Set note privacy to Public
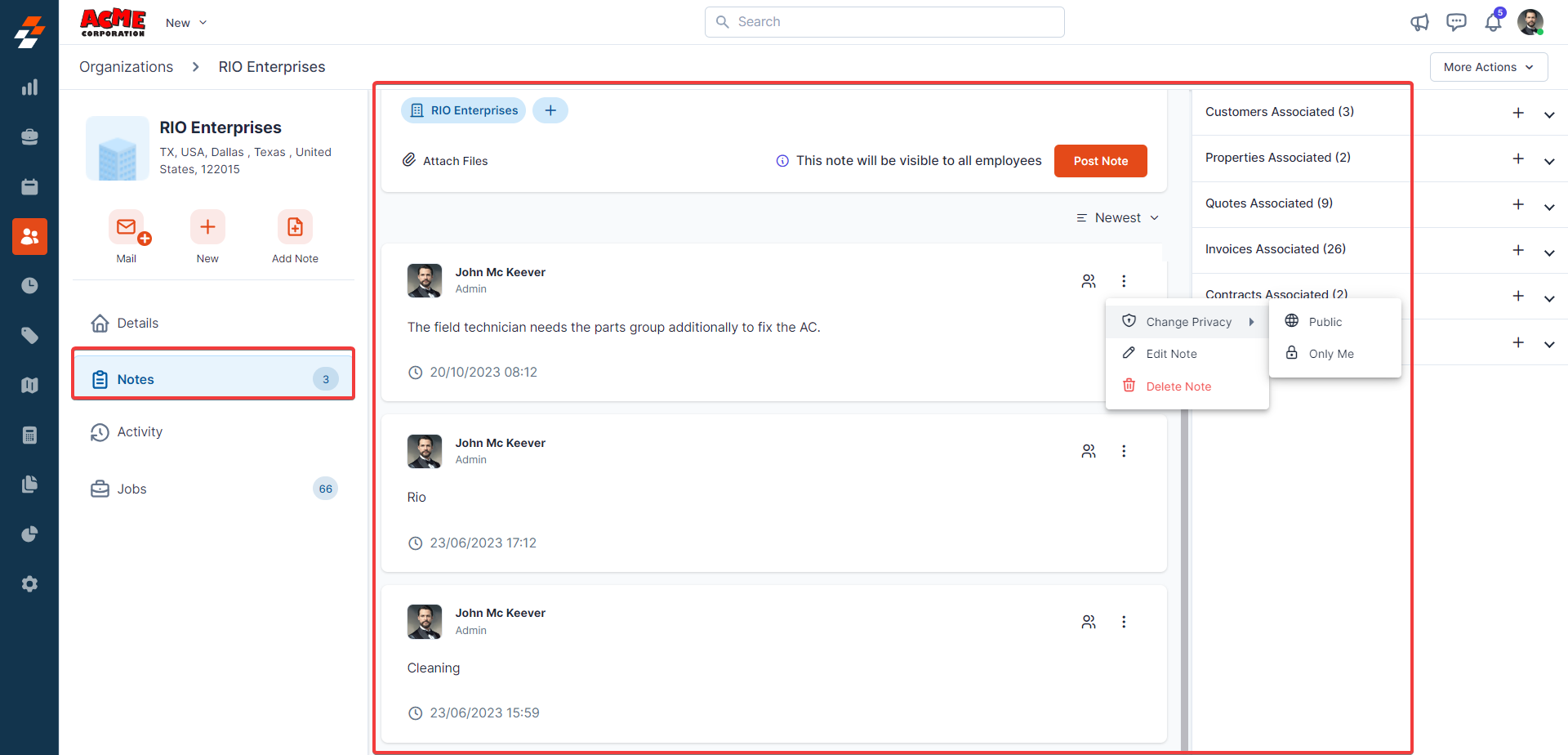Viewport: 1568px width, 755px height. pyautogui.click(x=1335, y=322)
